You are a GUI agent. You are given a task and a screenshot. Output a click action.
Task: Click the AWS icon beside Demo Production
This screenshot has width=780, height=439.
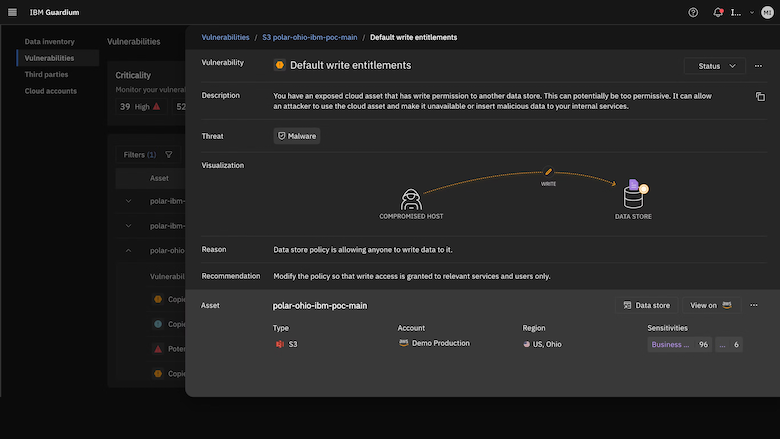(x=403, y=343)
